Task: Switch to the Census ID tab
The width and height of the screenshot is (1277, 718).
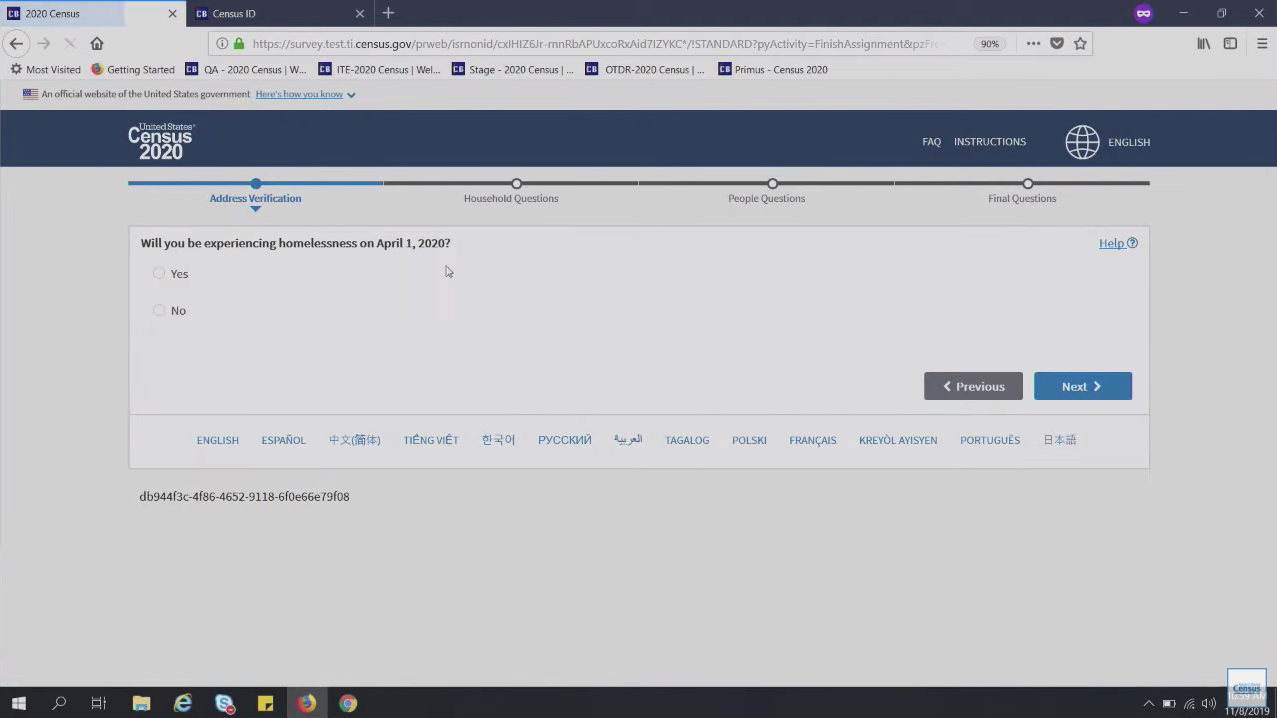Action: [270, 14]
